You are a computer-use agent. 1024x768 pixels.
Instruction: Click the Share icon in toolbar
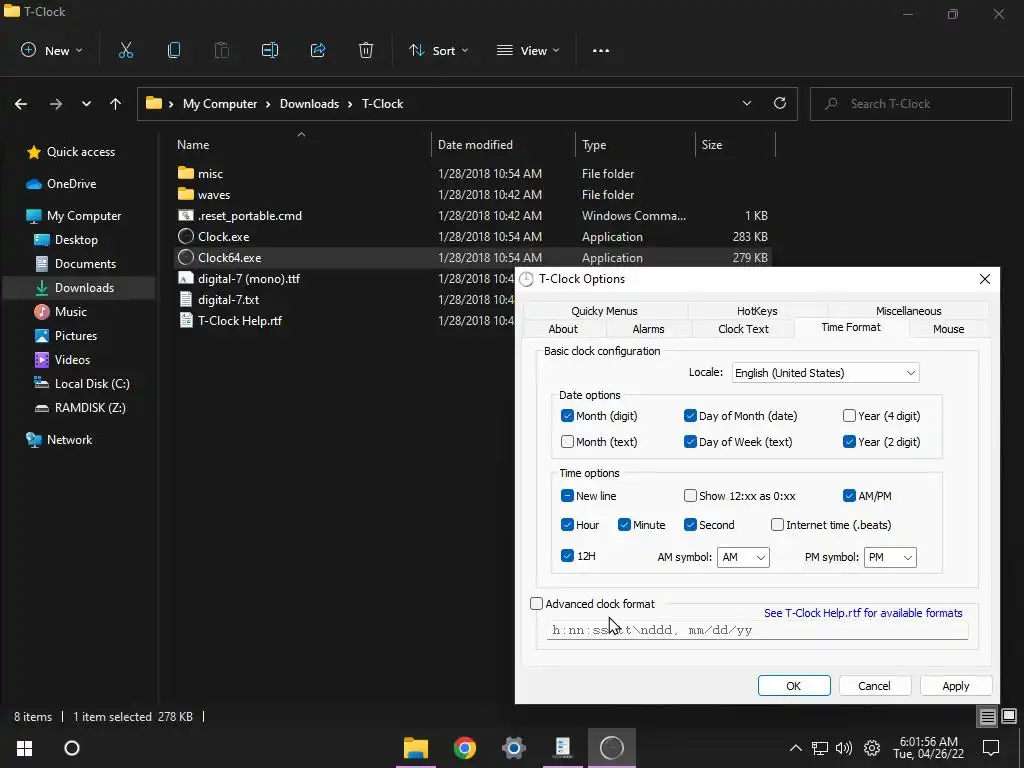coord(318,50)
